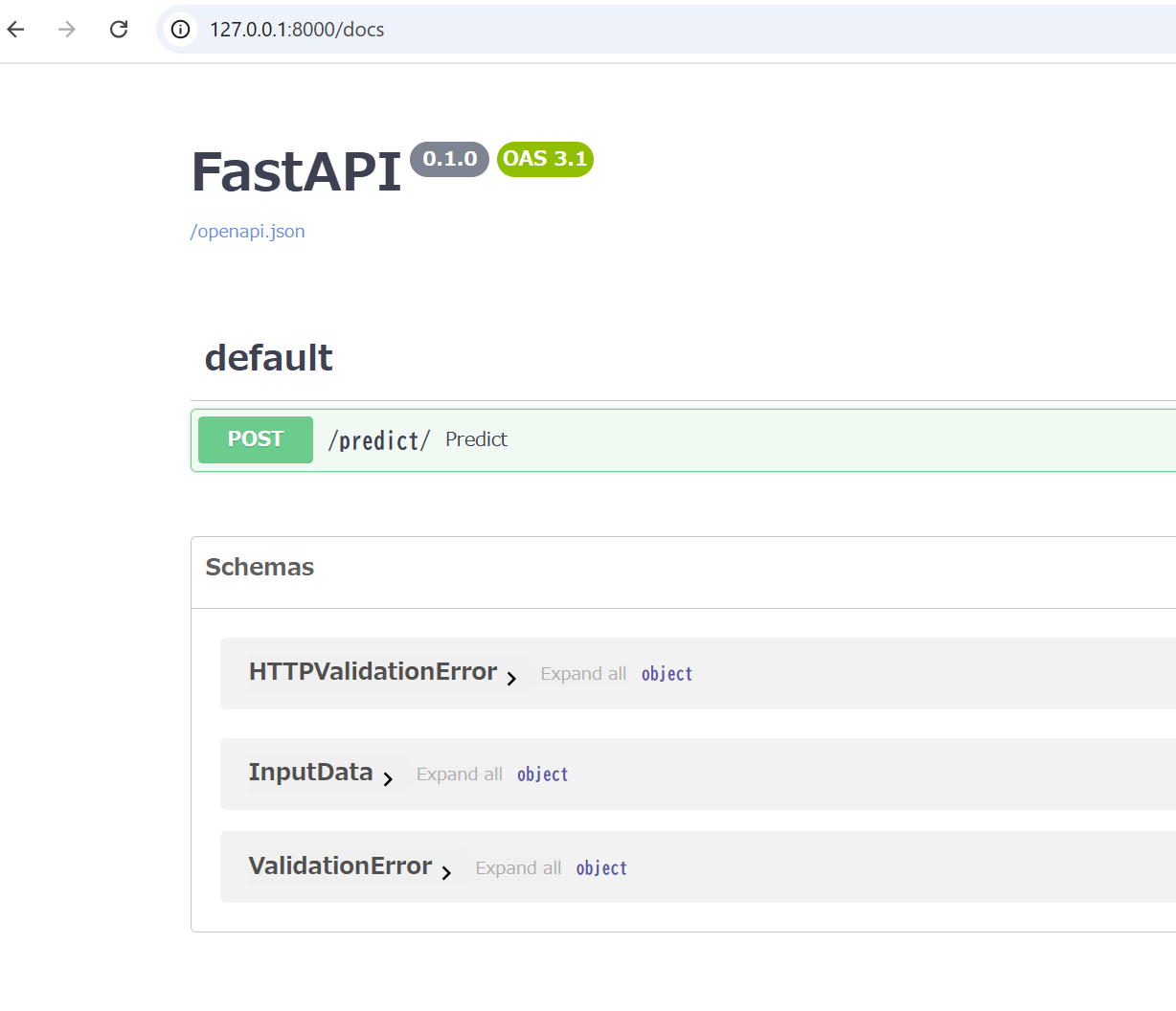Screen dimensions: 1176x1011
Task: Click Expand all next to ValidationError
Action: [x=518, y=867]
